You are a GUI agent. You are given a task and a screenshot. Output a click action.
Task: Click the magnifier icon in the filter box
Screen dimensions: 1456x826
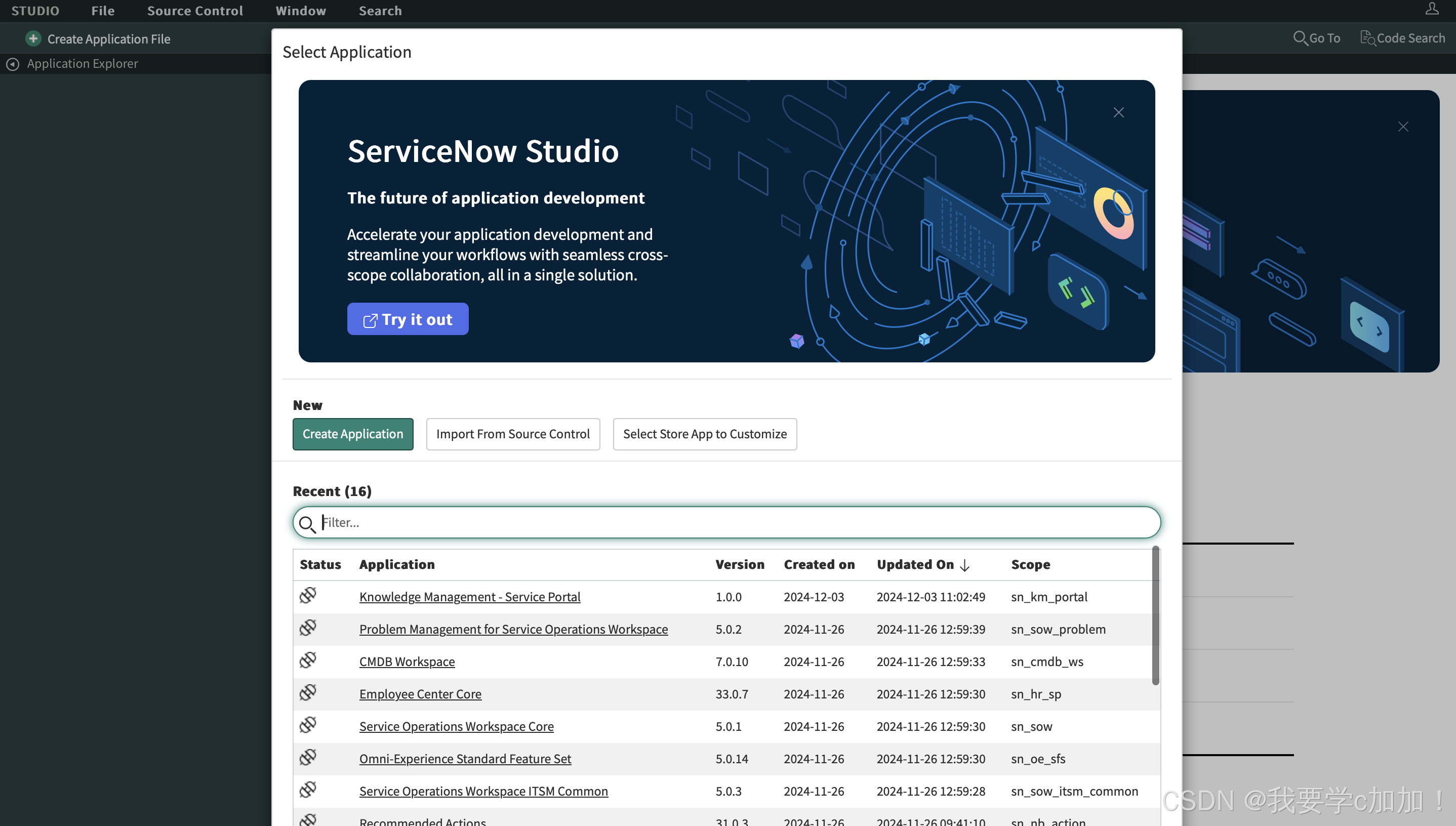(307, 524)
